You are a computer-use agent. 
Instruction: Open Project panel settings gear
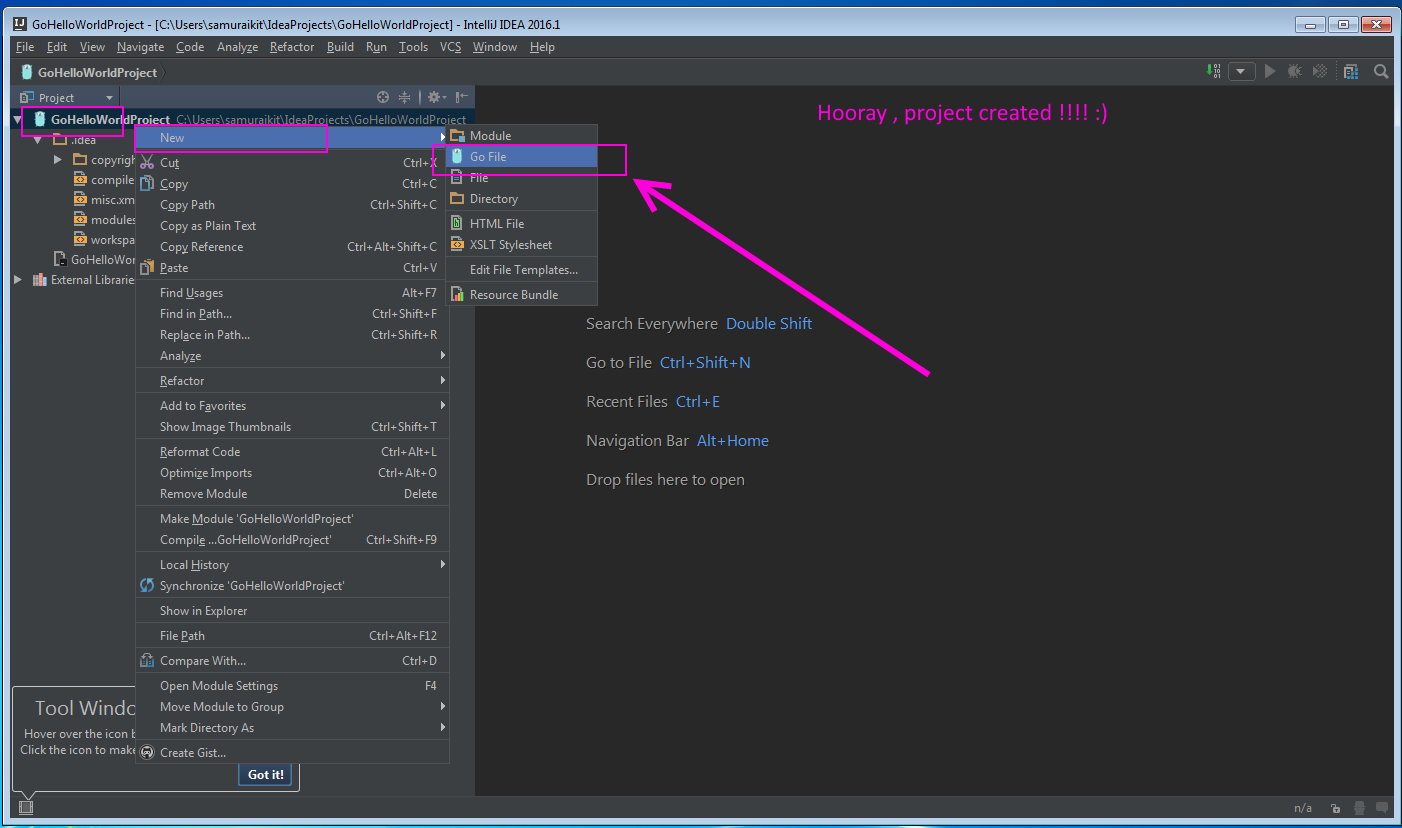coord(435,97)
